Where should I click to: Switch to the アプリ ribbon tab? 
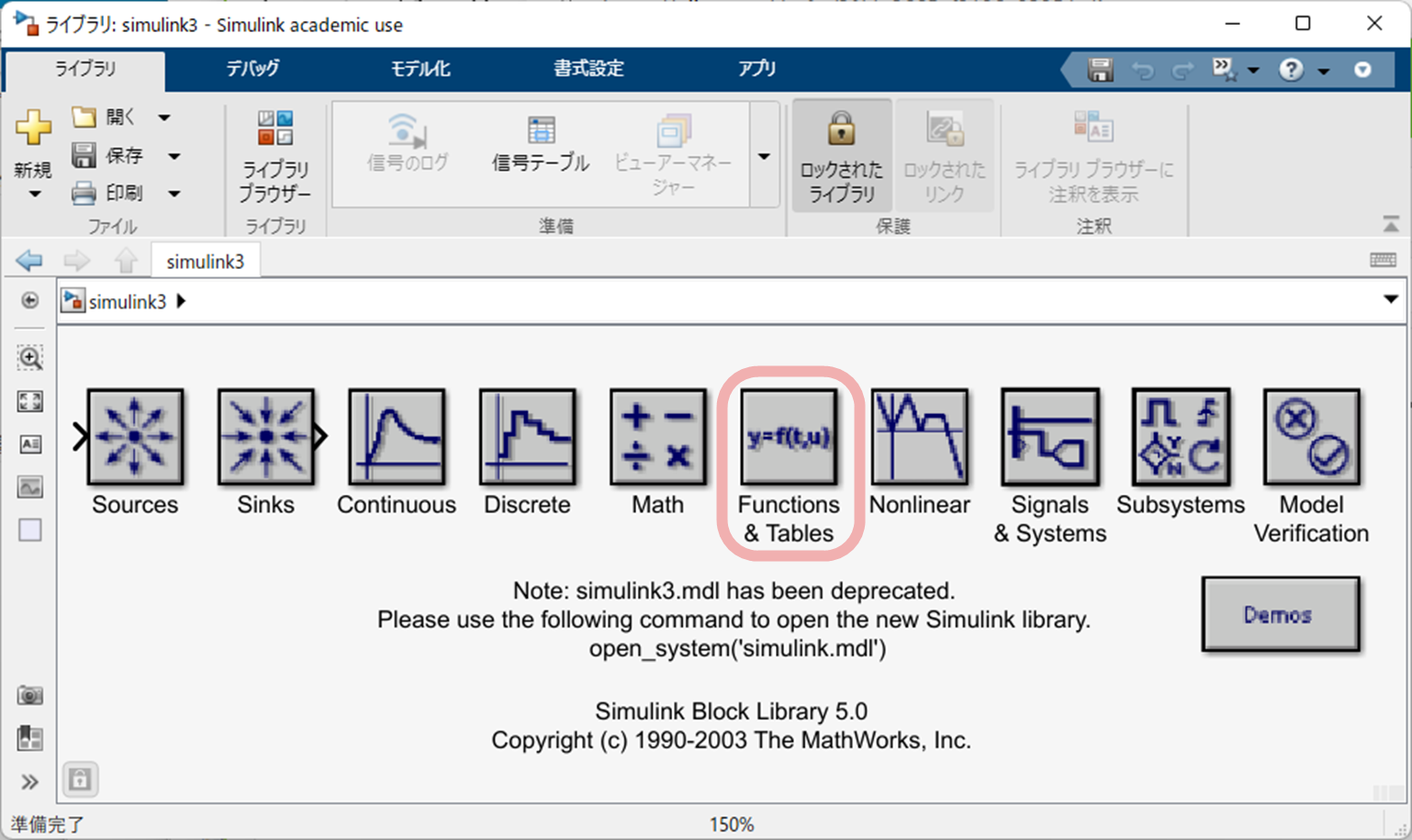[x=757, y=69]
